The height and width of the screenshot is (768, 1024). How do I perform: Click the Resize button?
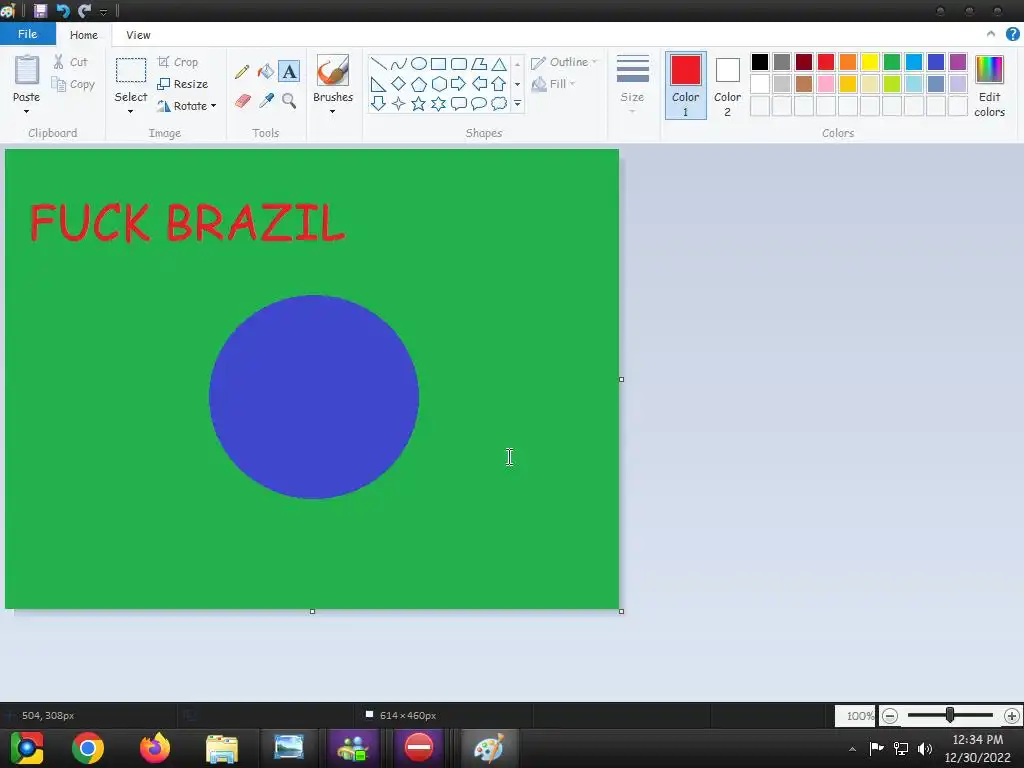183,84
